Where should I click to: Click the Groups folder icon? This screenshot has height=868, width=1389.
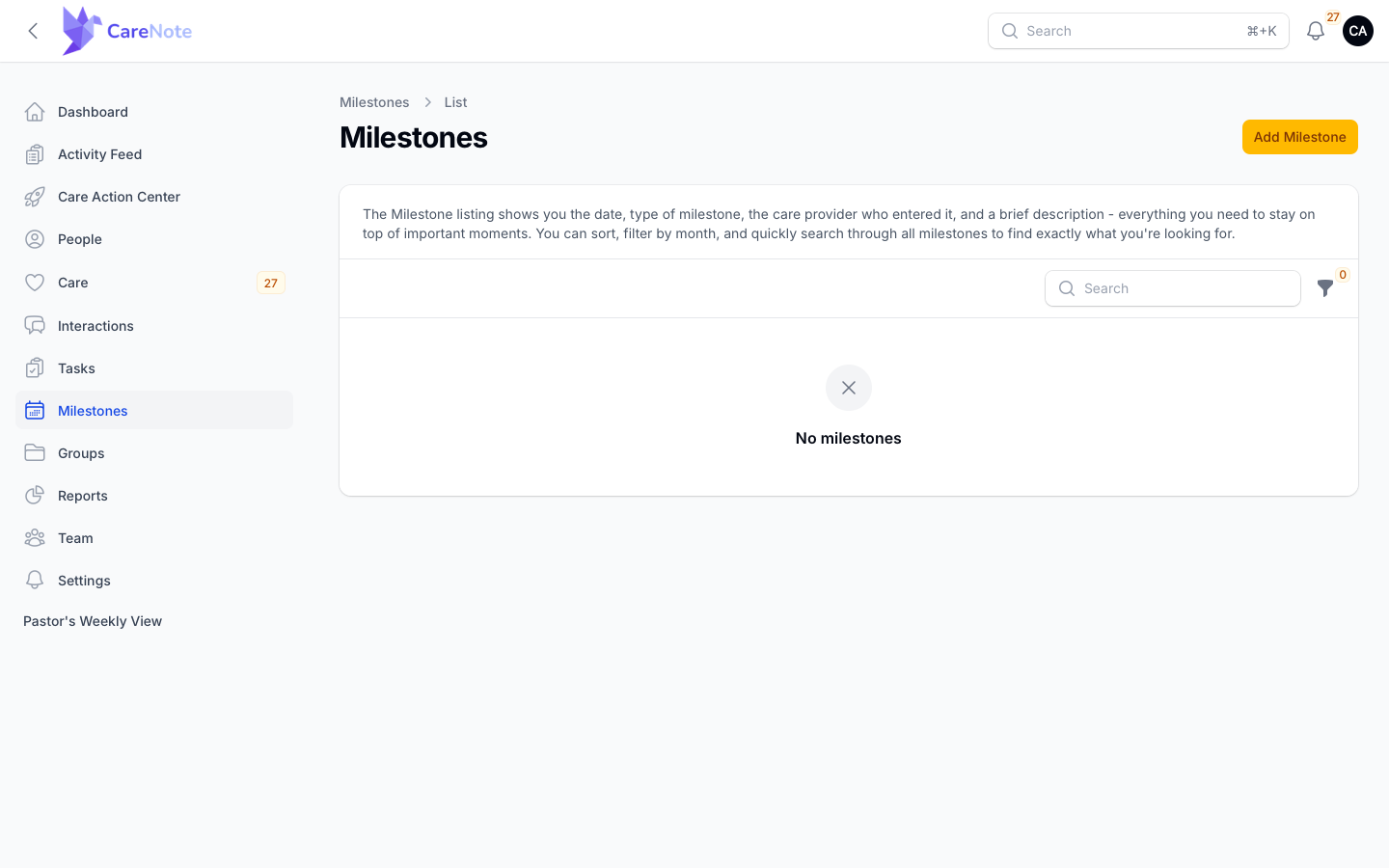(x=35, y=453)
